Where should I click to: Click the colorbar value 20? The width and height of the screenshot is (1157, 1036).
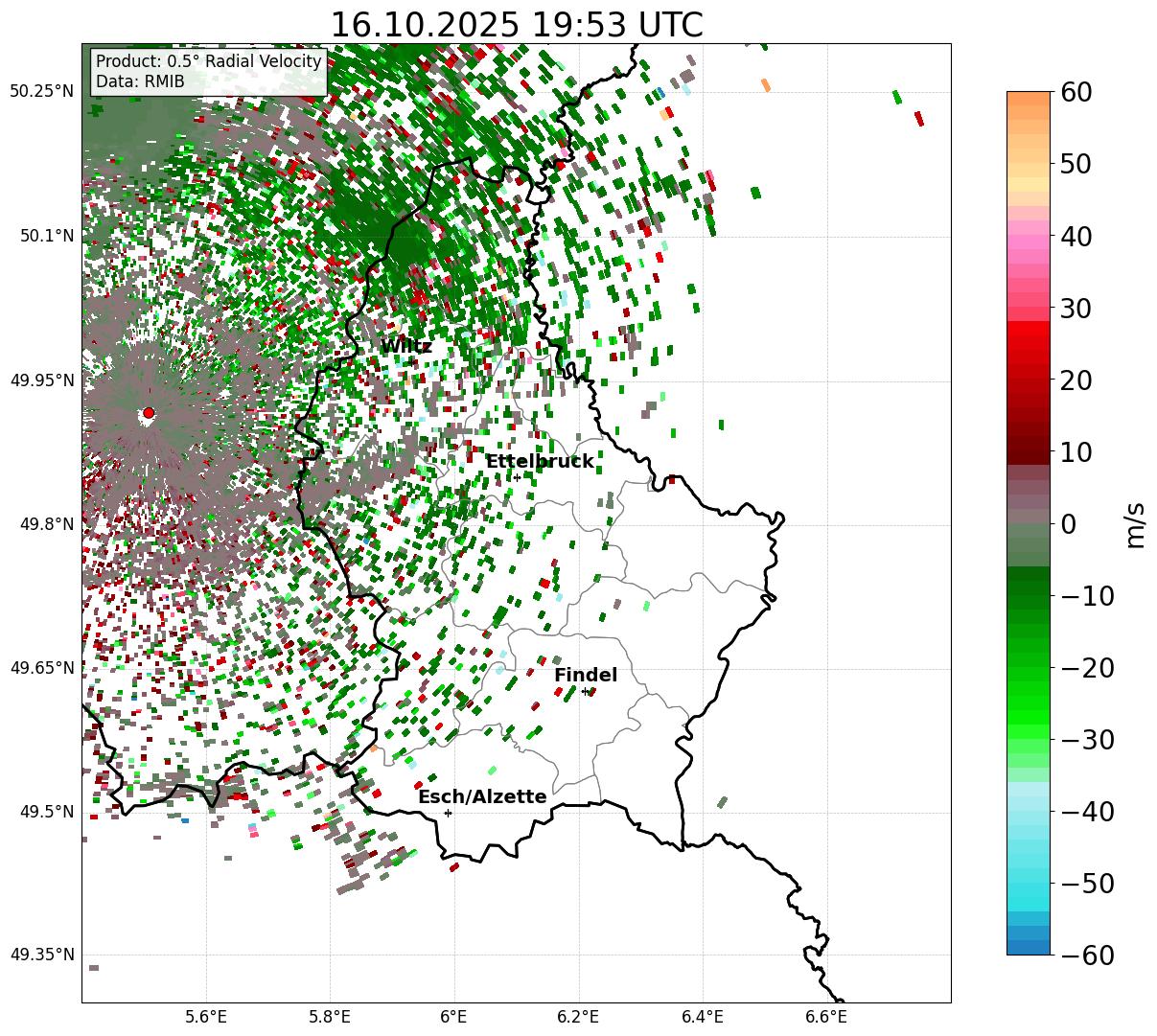1078,380
